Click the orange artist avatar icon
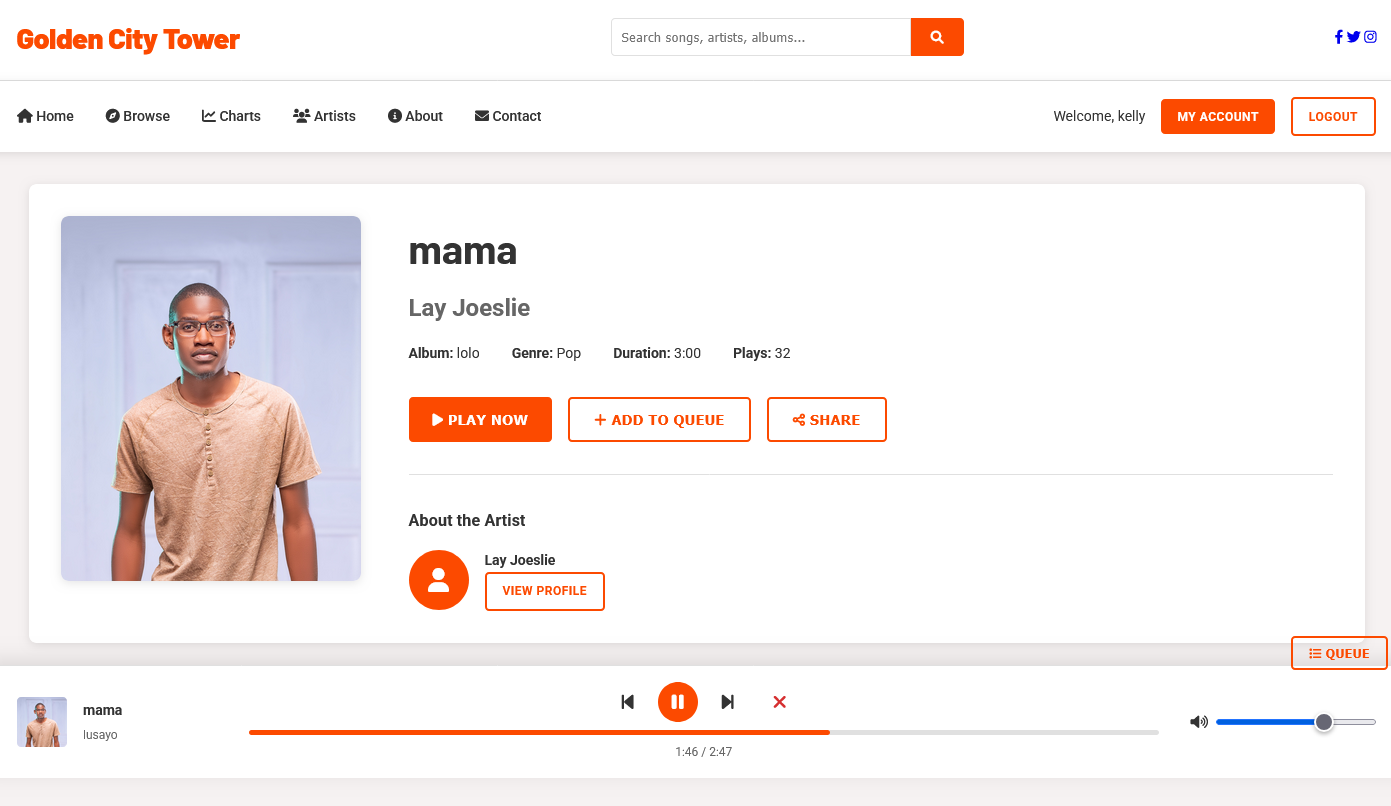Screen dimensions: 1391x806 click(x=439, y=580)
